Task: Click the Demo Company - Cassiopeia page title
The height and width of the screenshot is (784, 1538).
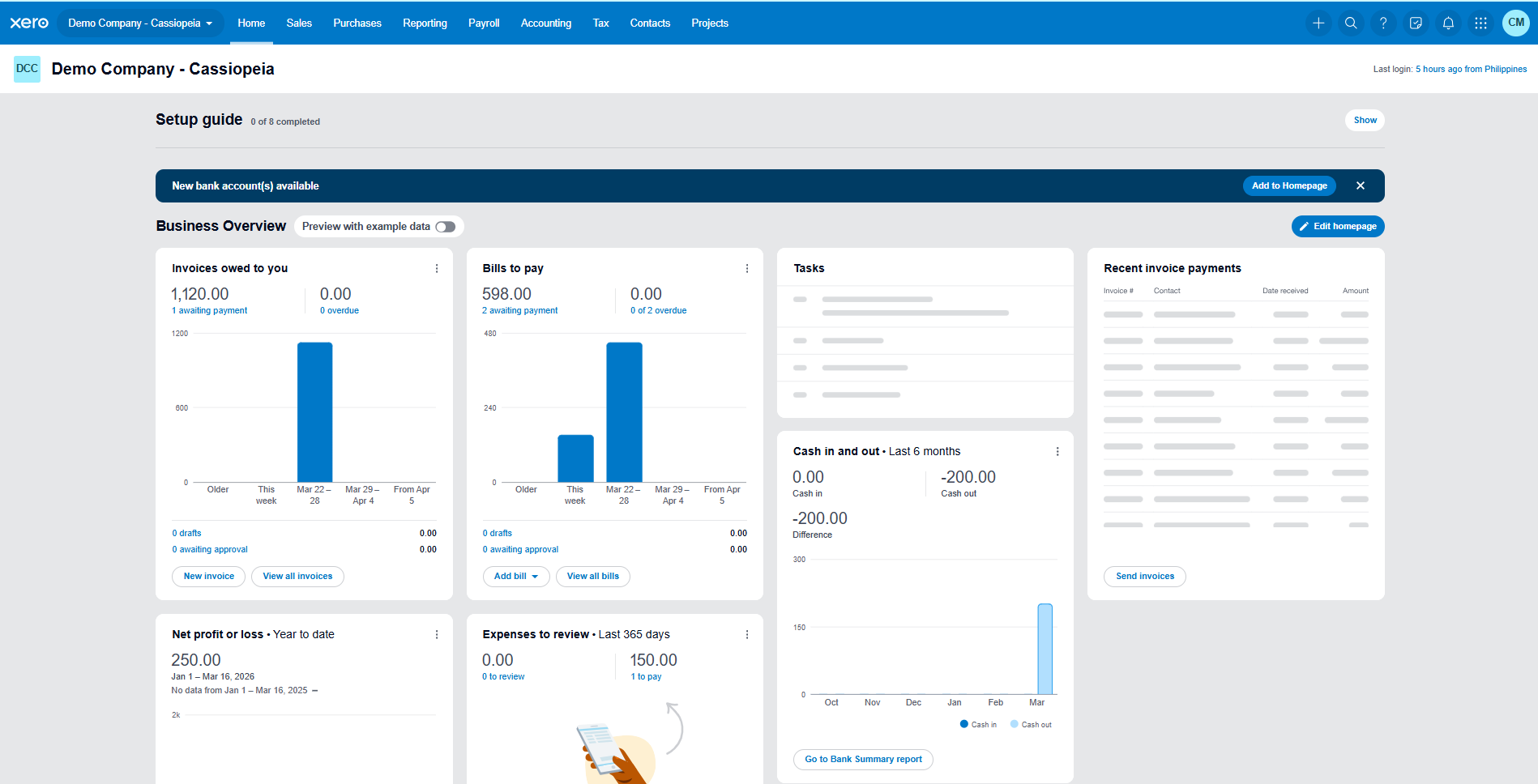Action: click(x=163, y=69)
